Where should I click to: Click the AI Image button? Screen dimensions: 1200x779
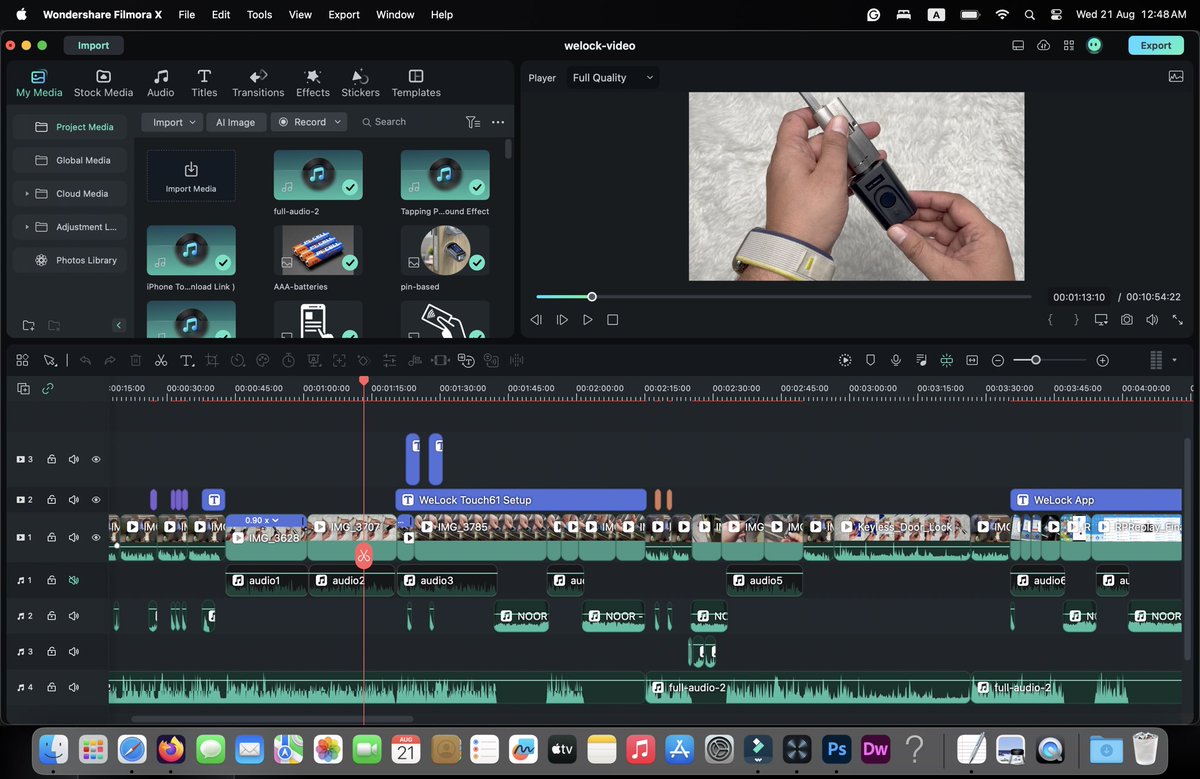click(235, 122)
